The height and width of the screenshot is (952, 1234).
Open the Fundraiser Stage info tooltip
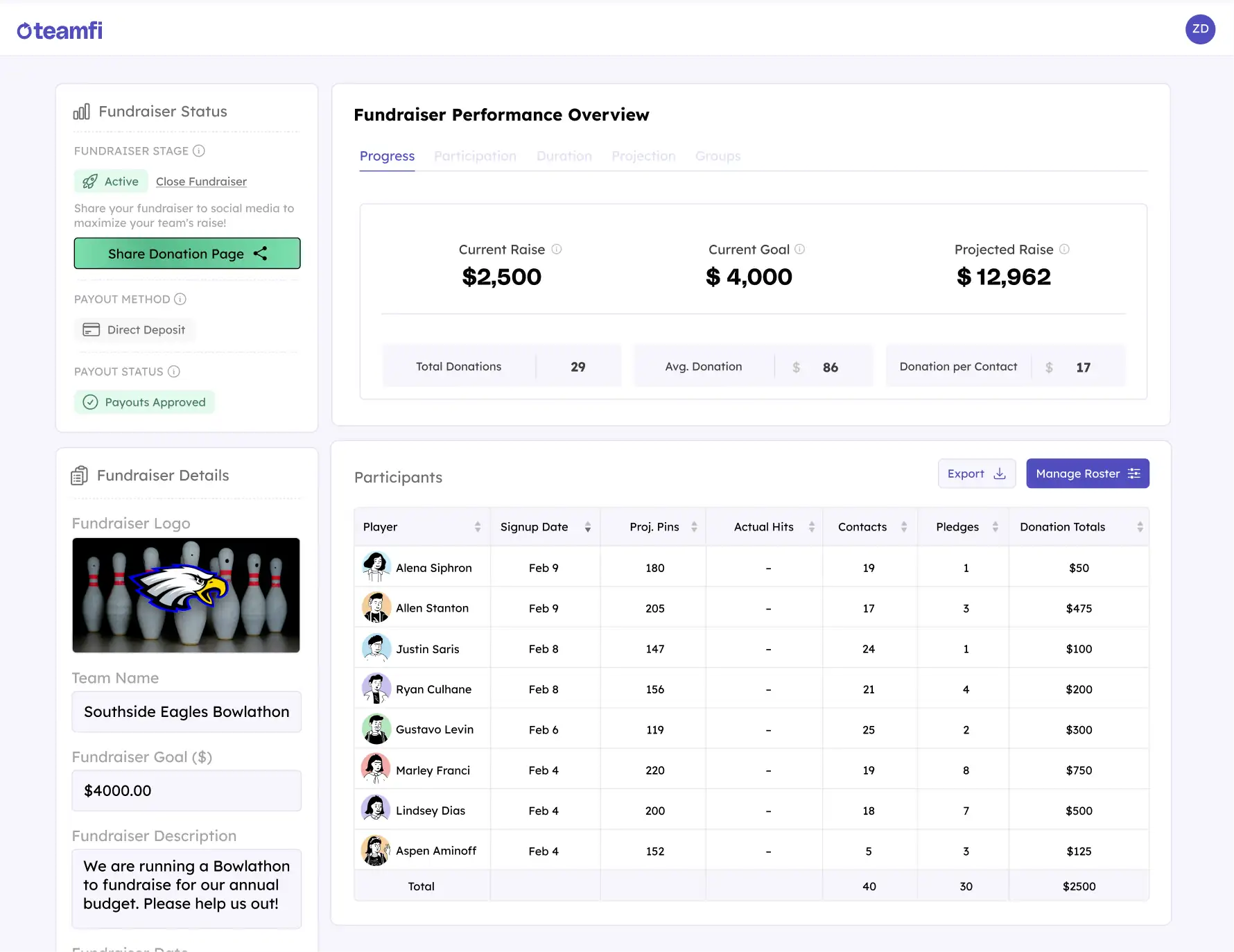tap(200, 150)
